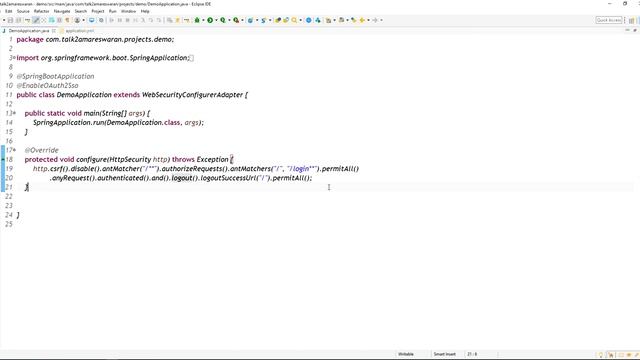Image resolution: width=640 pixels, height=360 pixels.
Task: Open the Help menu
Action: (145, 11)
